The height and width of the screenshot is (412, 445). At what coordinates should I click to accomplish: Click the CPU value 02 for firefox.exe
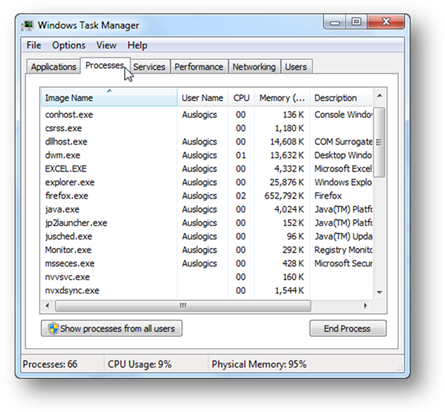pos(241,196)
